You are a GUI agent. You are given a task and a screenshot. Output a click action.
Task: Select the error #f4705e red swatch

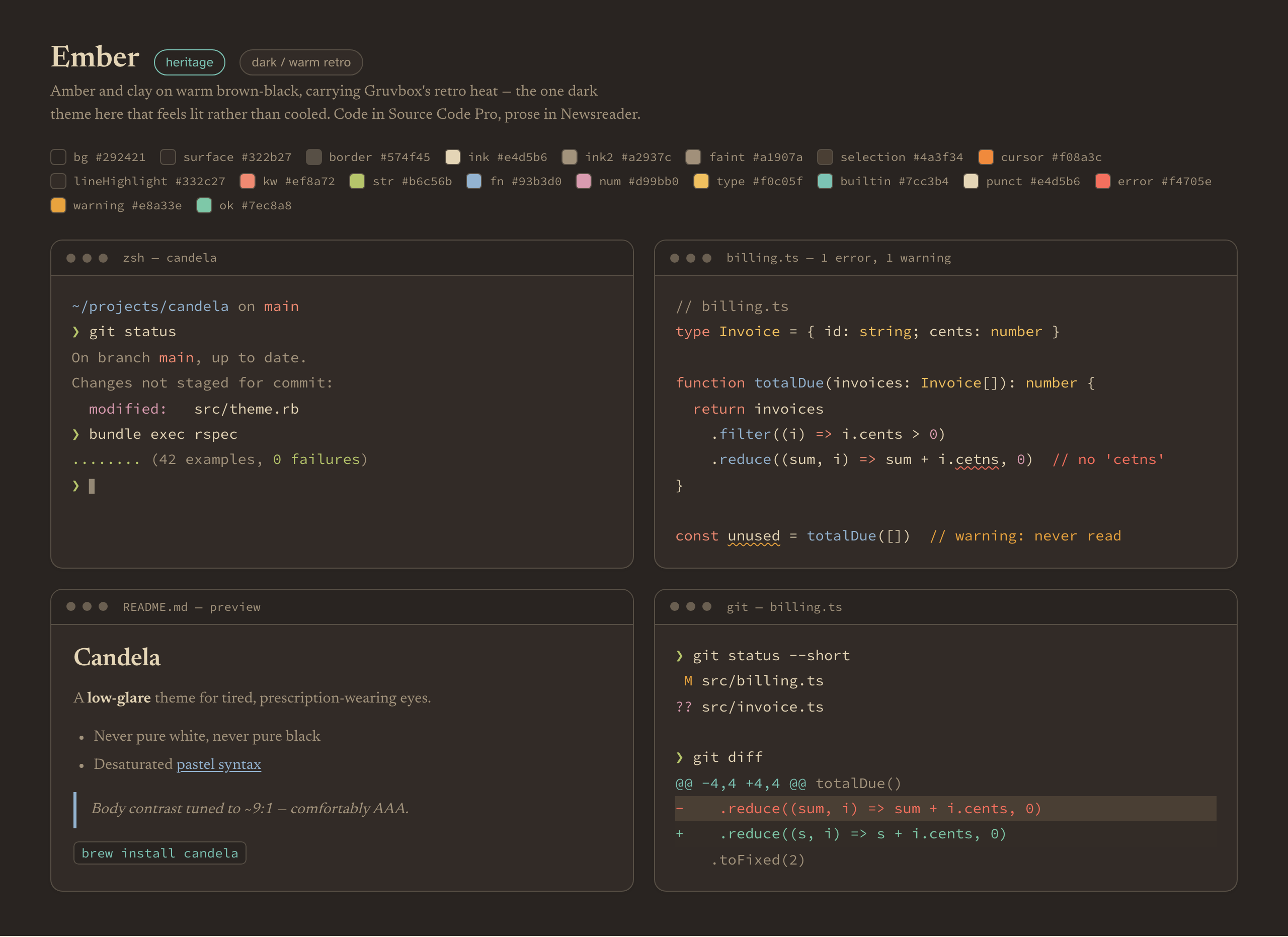tap(1103, 181)
